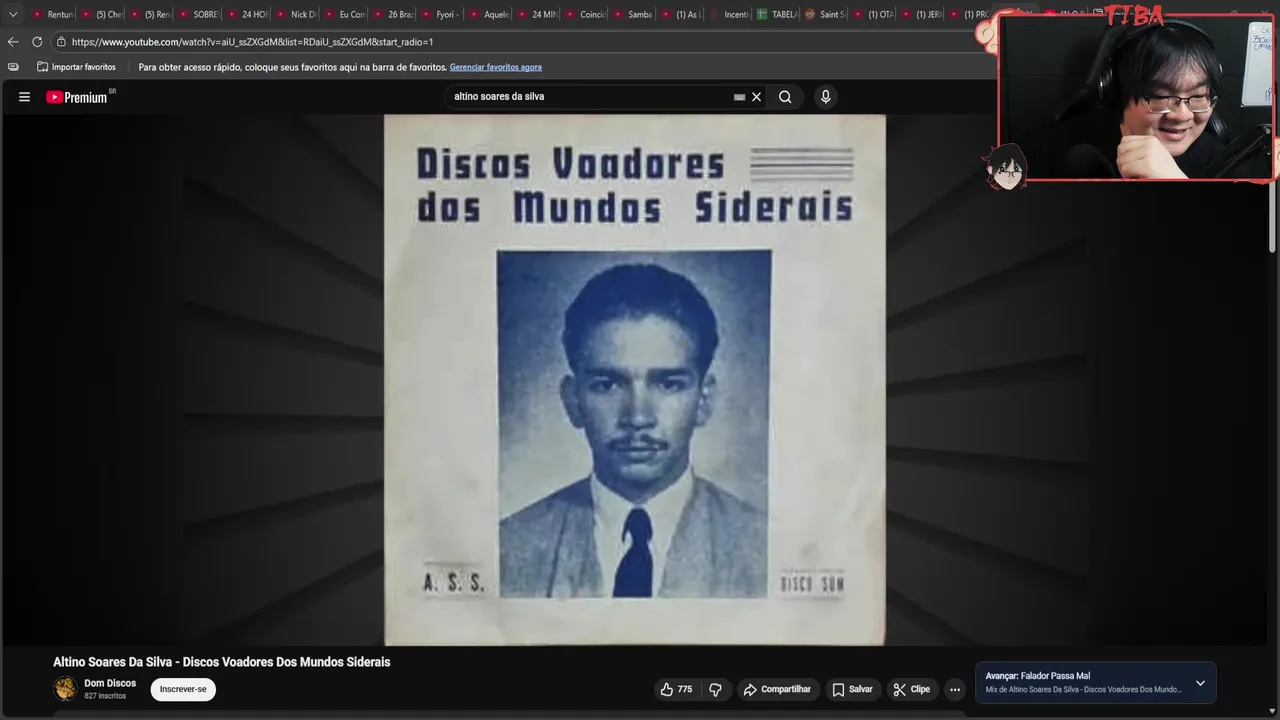Open Importar favoritos in favorites bar

(76, 67)
